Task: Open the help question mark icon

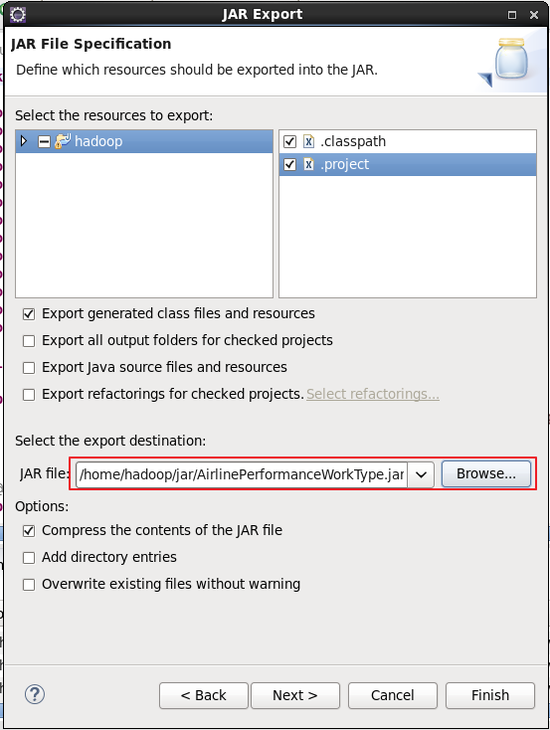Action: pyautogui.click(x=34, y=695)
